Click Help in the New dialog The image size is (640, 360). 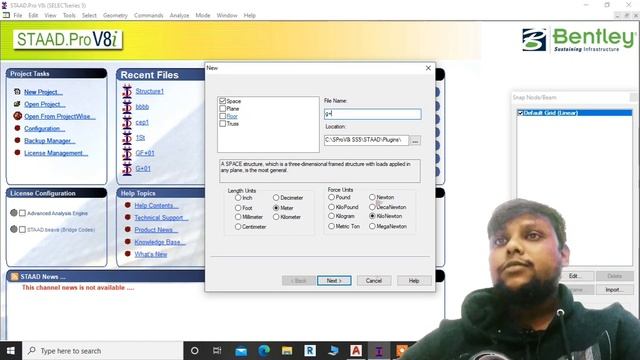414,280
